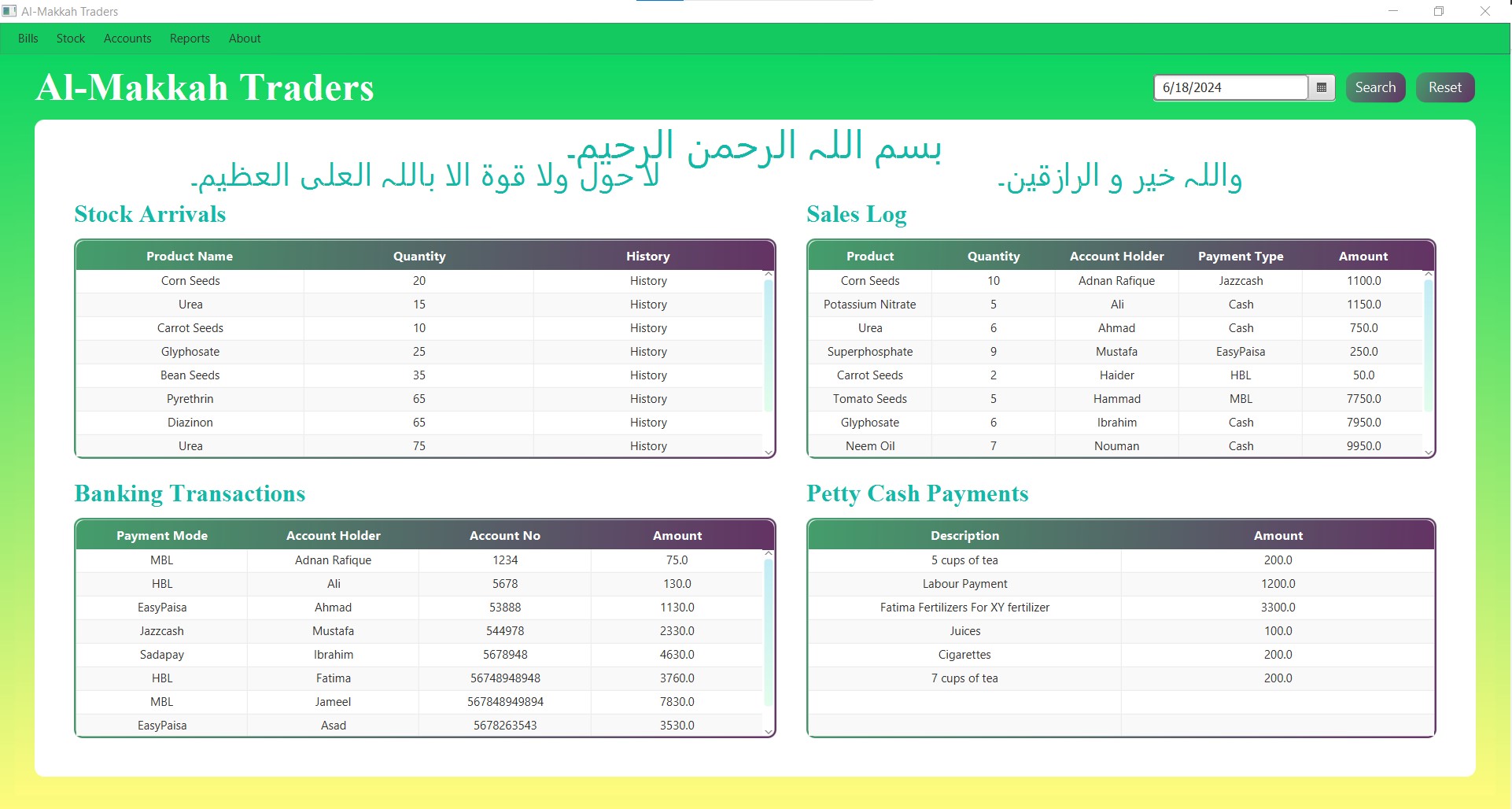The image size is (1512, 809).
Task: Open the Reports menu
Action: pos(190,39)
